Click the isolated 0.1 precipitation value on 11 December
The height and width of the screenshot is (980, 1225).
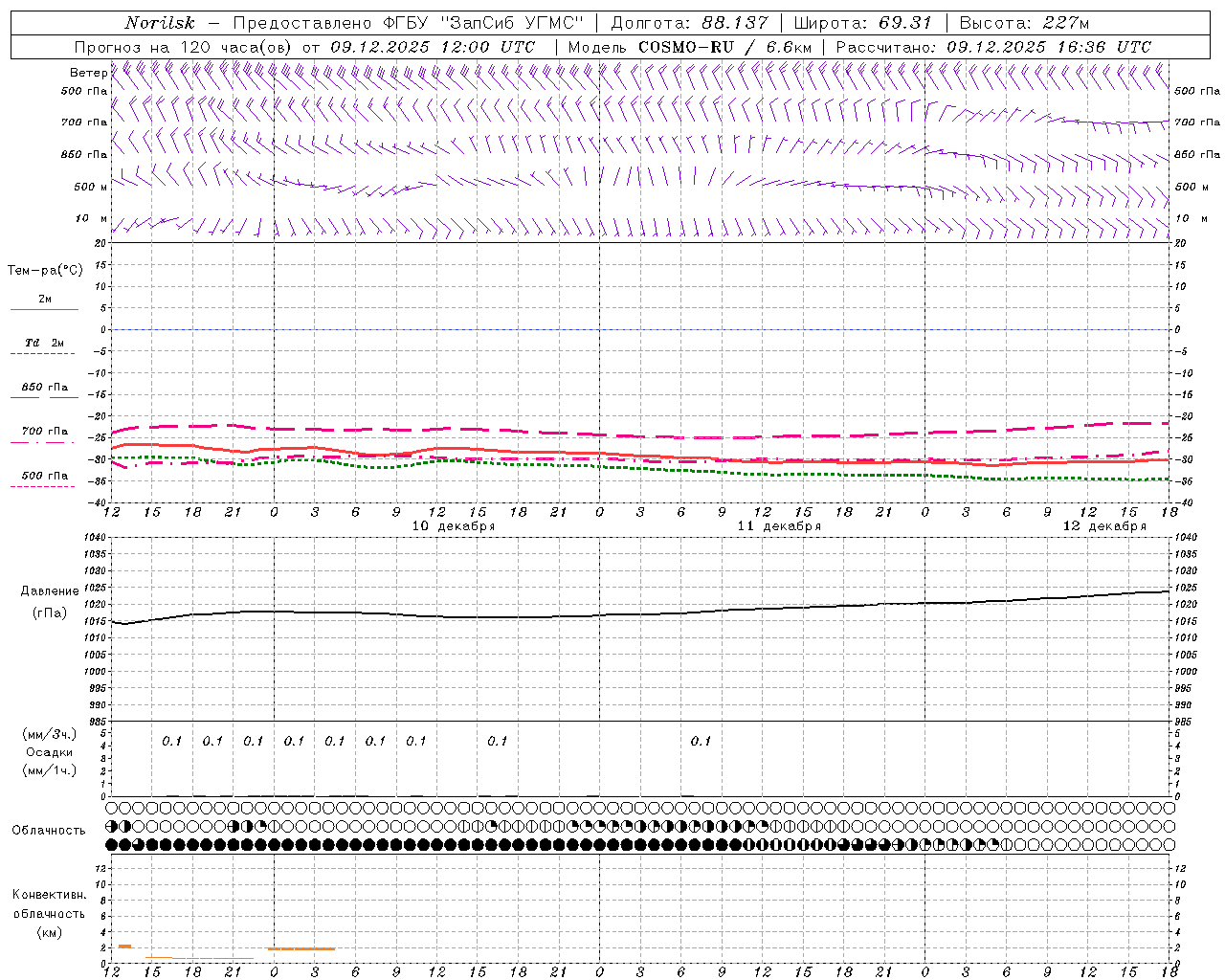click(701, 741)
